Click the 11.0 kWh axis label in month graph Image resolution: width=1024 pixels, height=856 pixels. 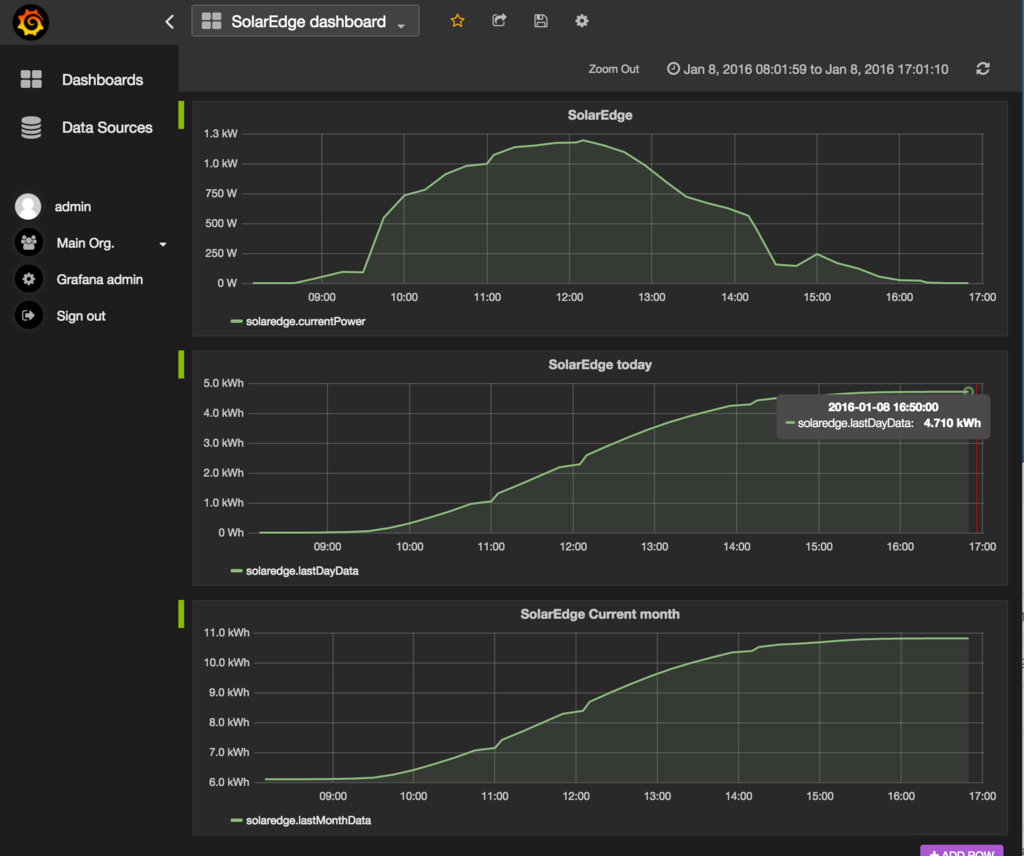pos(226,632)
